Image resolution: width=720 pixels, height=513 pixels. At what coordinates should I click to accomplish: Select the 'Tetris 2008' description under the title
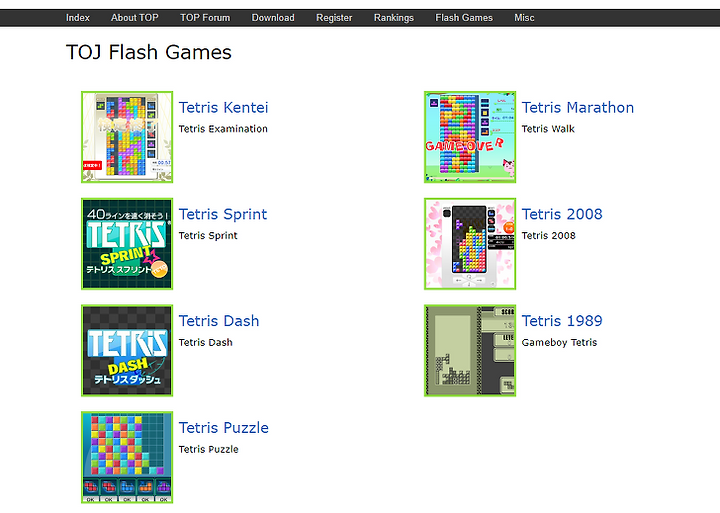[548, 236]
